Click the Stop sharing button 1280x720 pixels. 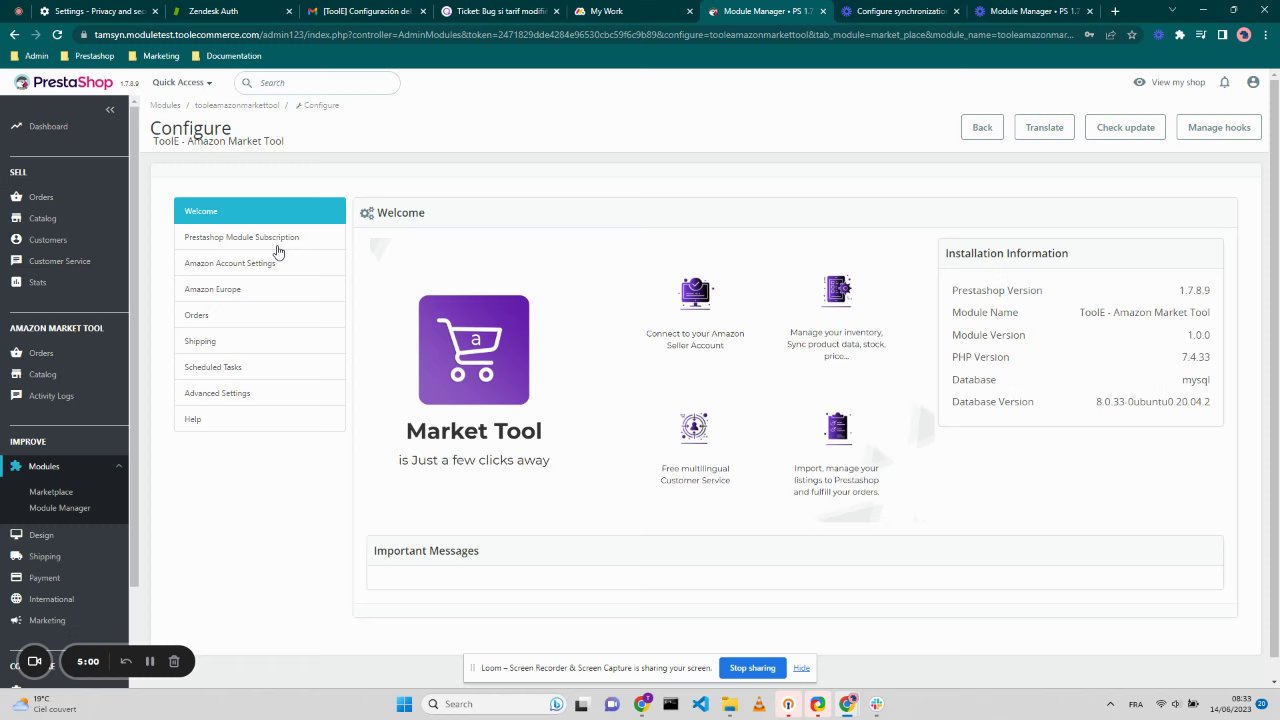coord(752,668)
